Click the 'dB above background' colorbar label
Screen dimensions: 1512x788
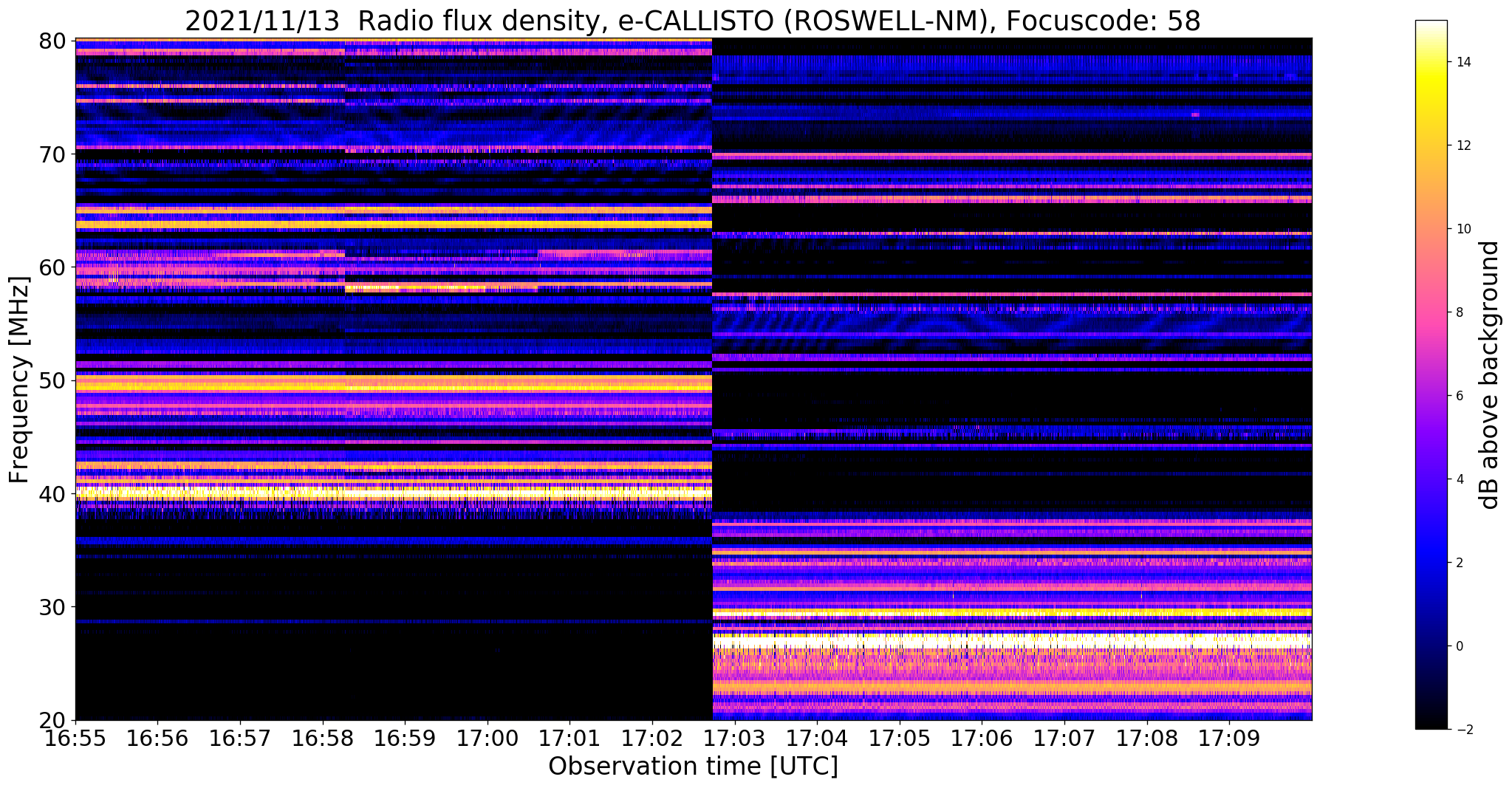1490,374
